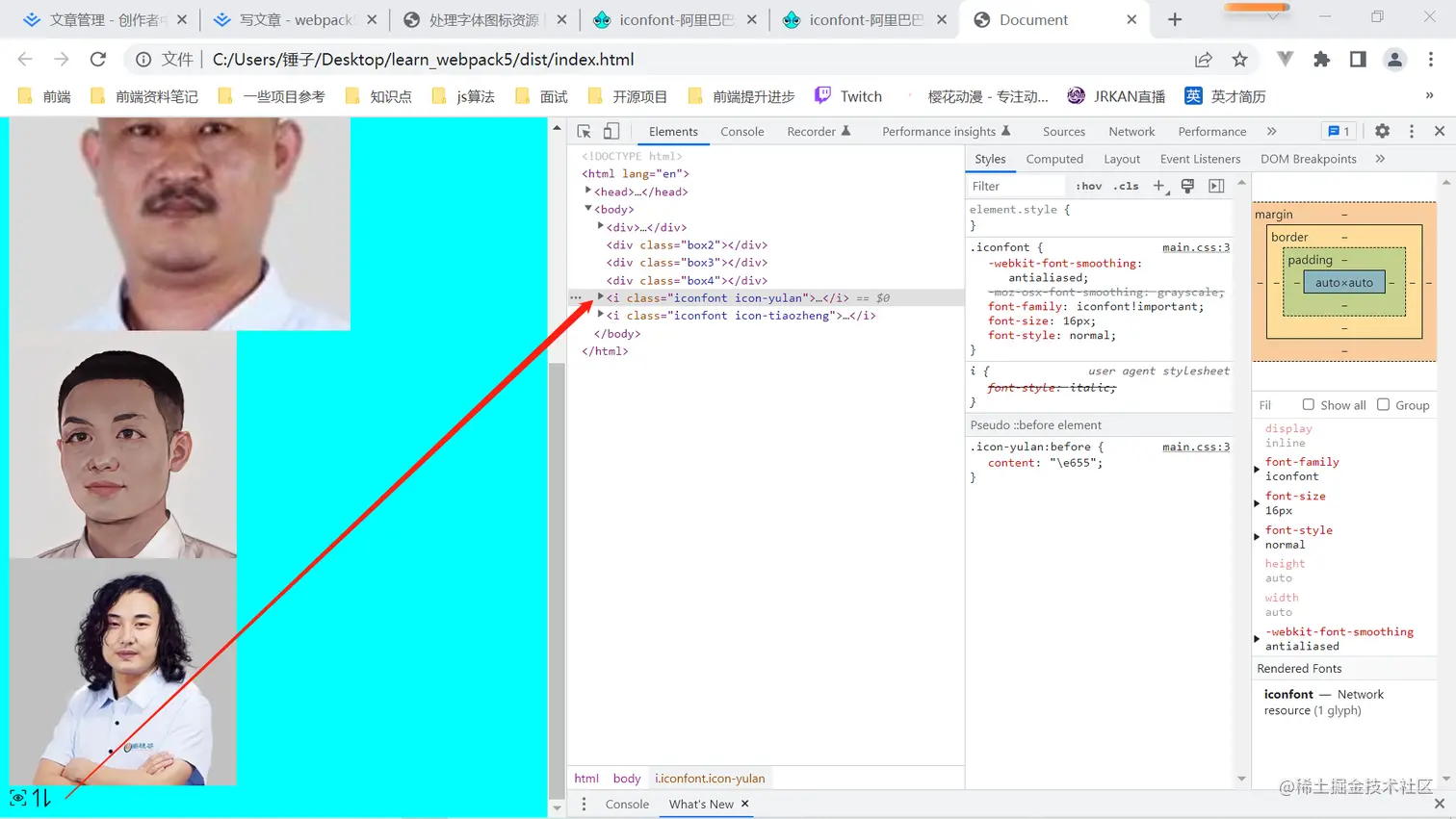View site information icon before the file URL
This screenshot has width=1456, height=819.
point(143,60)
